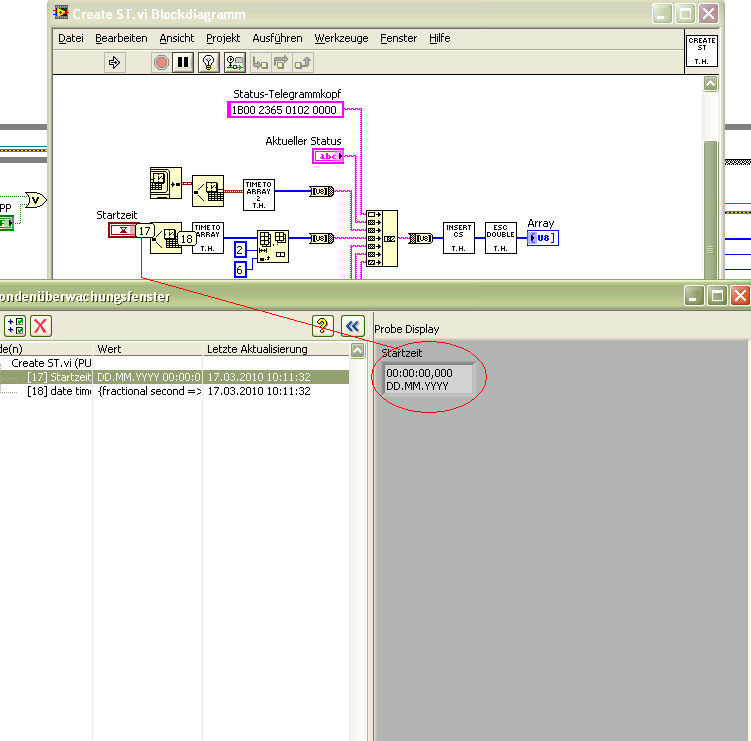The height and width of the screenshot is (741, 751).
Task: Click the numeric constant 6
Action: tap(240, 270)
